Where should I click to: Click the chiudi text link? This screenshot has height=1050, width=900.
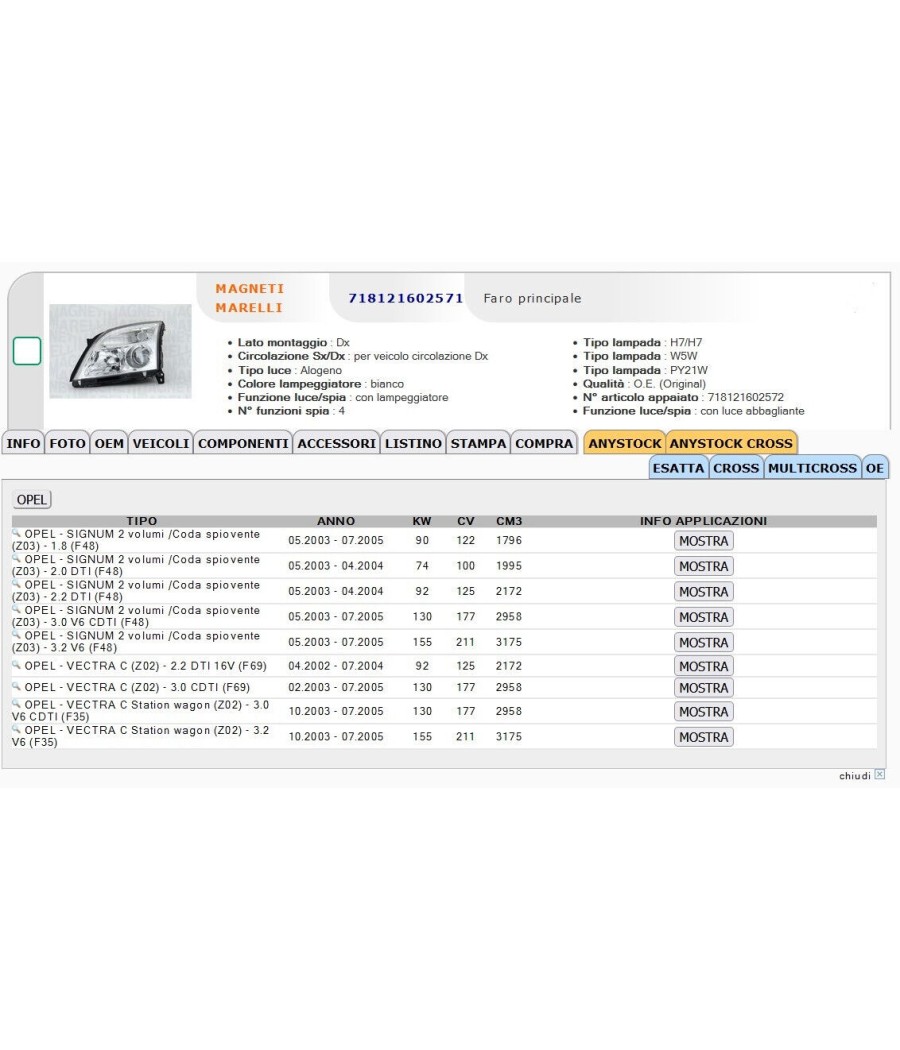[855, 775]
